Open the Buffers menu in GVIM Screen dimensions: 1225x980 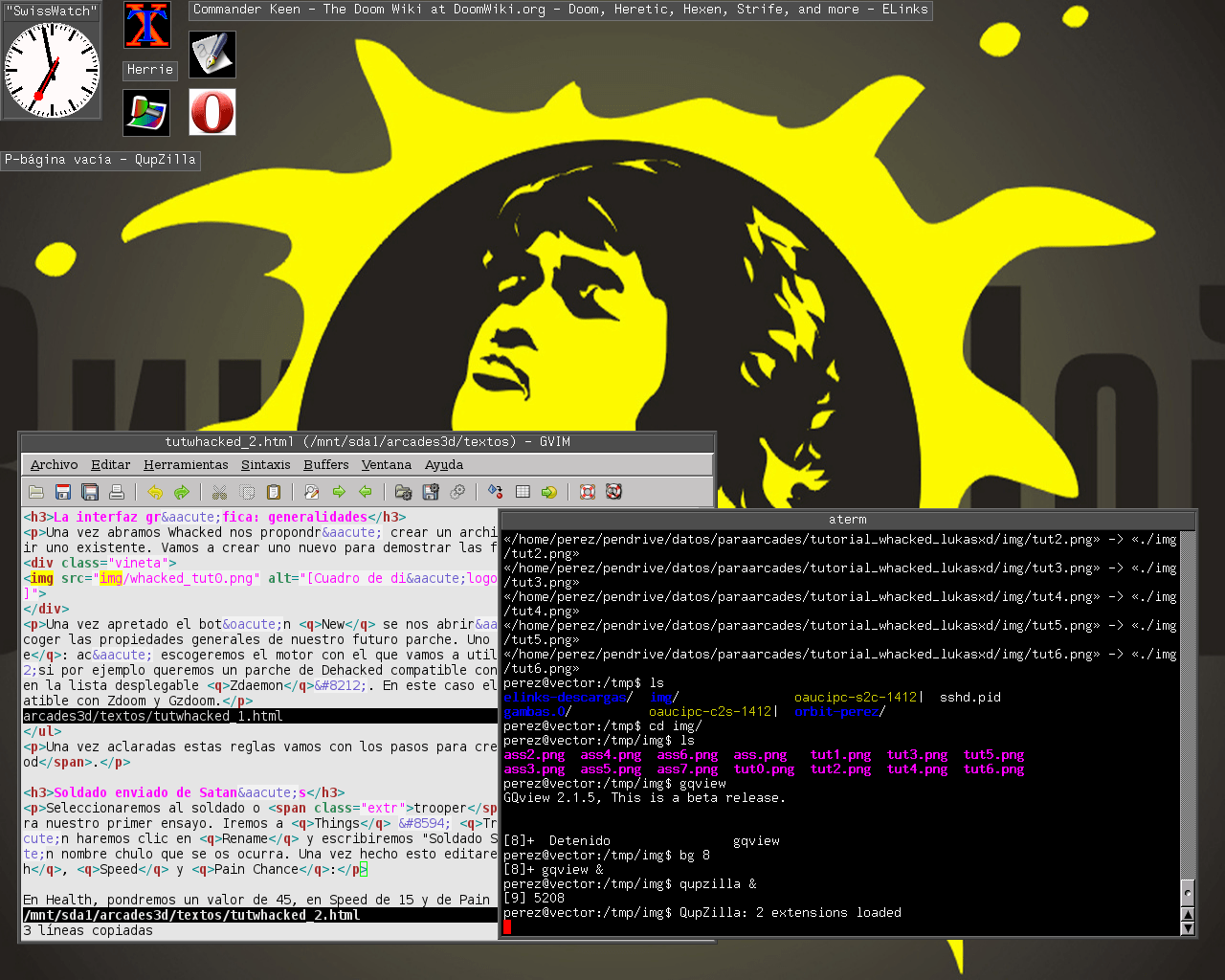pos(325,465)
